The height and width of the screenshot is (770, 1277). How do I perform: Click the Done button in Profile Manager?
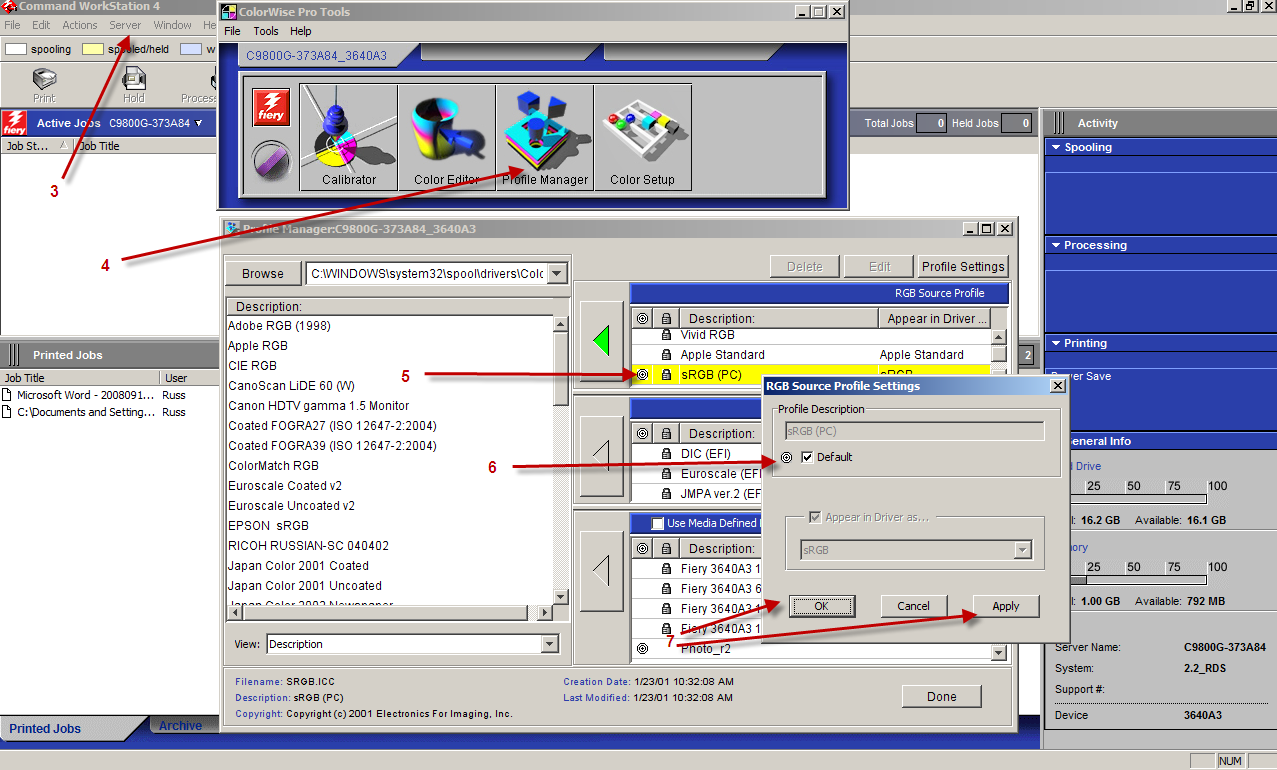point(941,696)
